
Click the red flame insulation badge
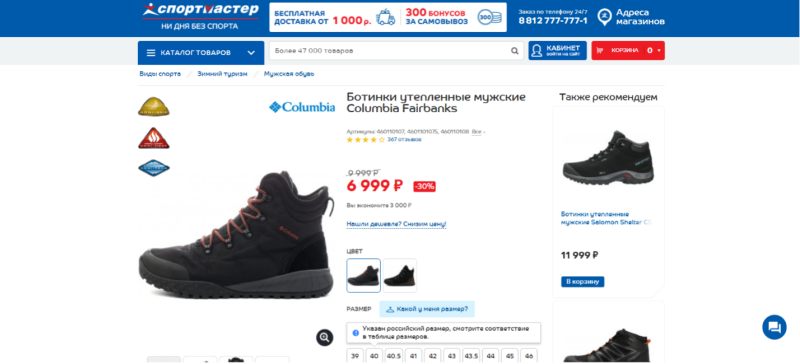pyautogui.click(x=154, y=138)
